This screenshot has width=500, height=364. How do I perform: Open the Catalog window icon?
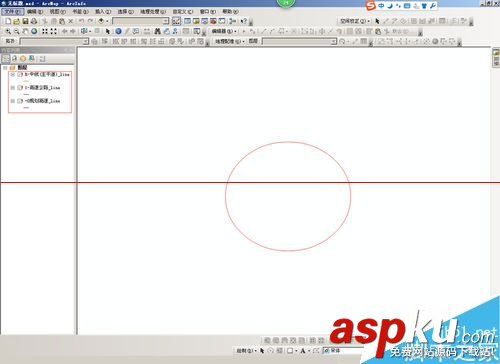[196, 21]
